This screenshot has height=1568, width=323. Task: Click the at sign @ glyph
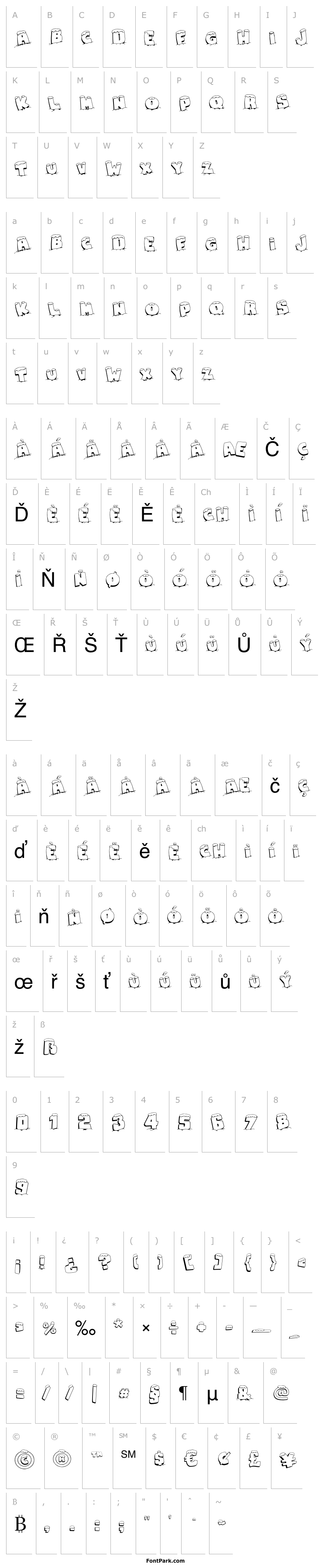[281, 1390]
